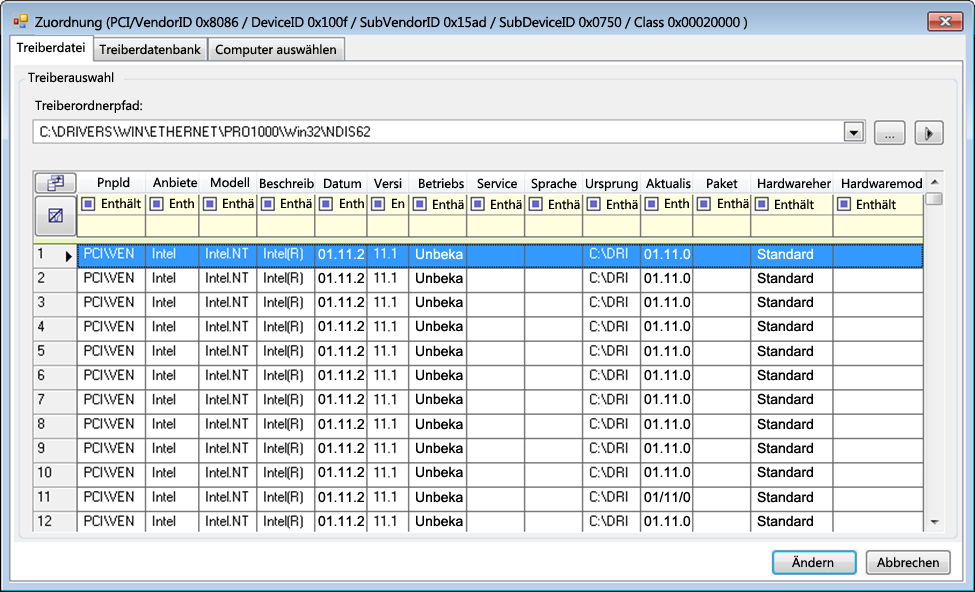This screenshot has height=592, width=975.
Task: Click the Treiberordnerpfad path text field
Action: point(438,132)
